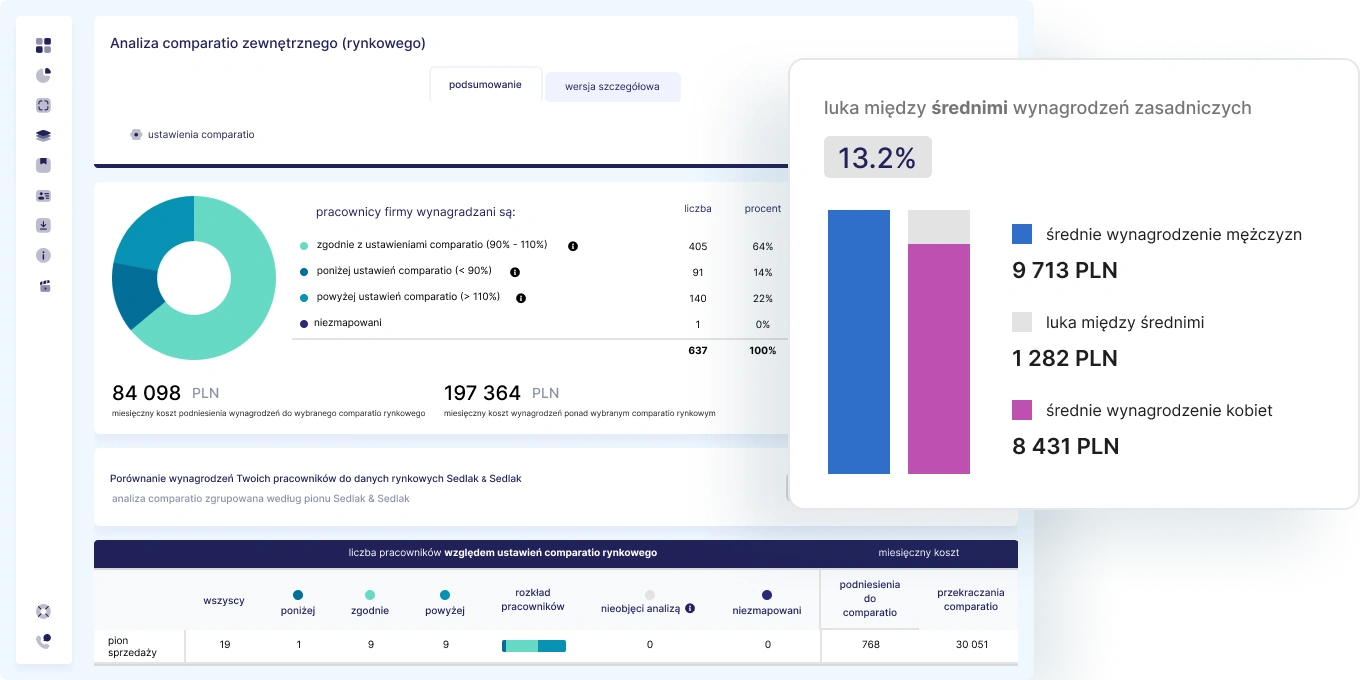Click the '13.2%' gap badge
The height and width of the screenshot is (680, 1360).
[x=877, y=157]
